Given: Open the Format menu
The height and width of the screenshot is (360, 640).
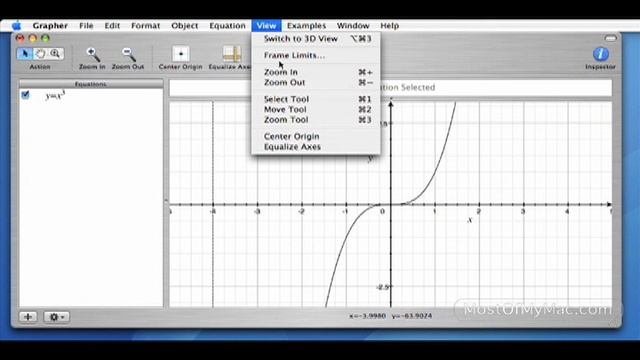Looking at the screenshot, I should (x=146, y=26).
